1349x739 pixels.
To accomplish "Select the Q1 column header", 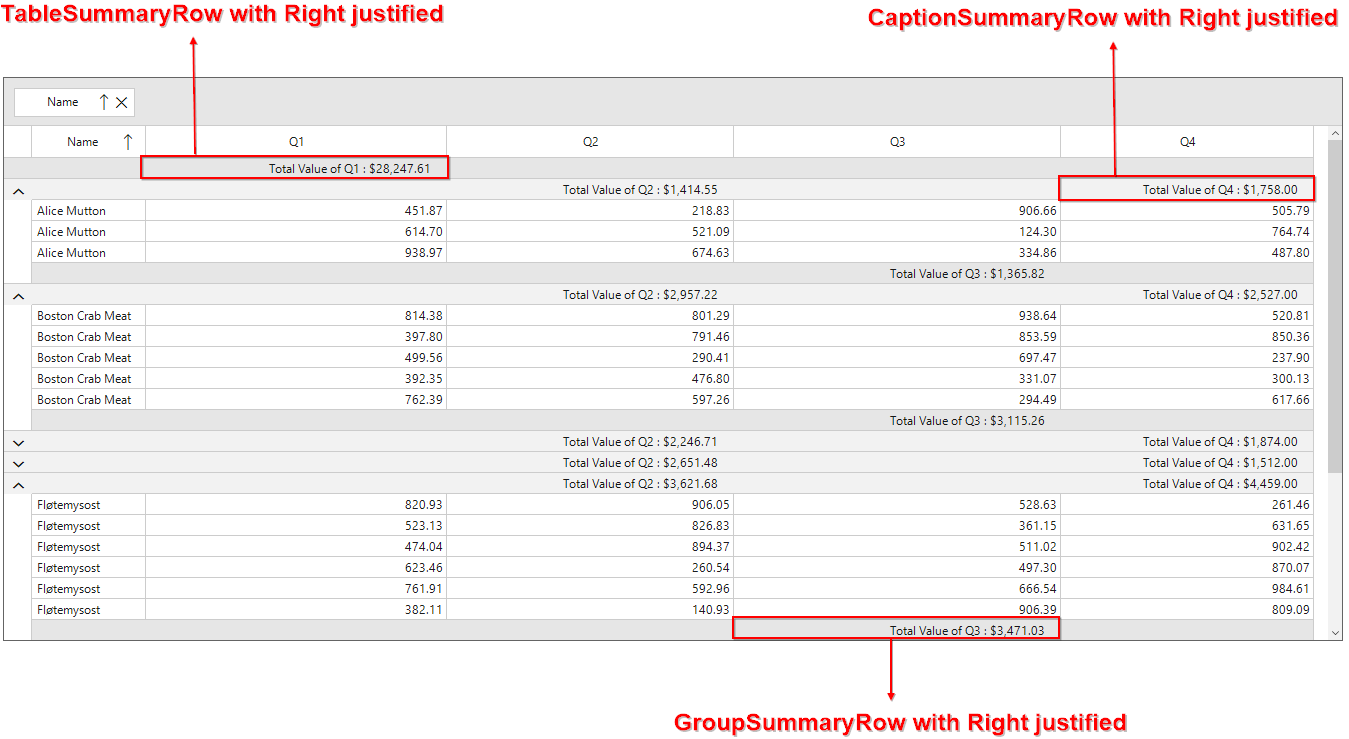I will 296,142.
